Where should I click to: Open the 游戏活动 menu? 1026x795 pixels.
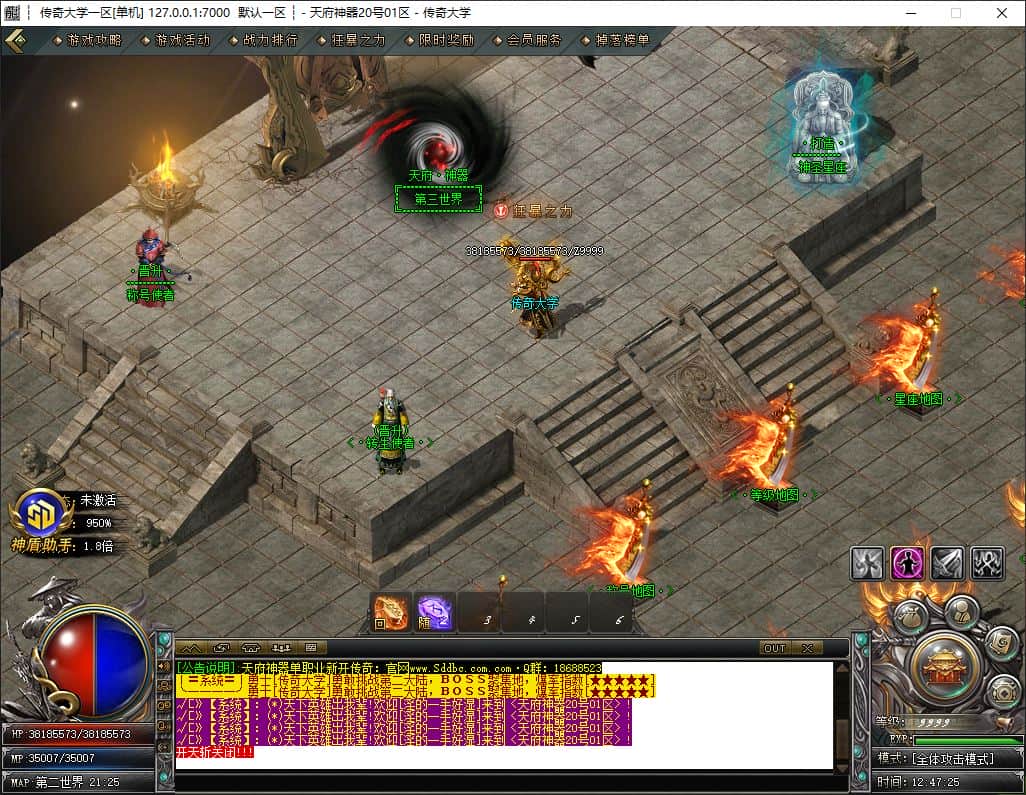click(x=176, y=41)
